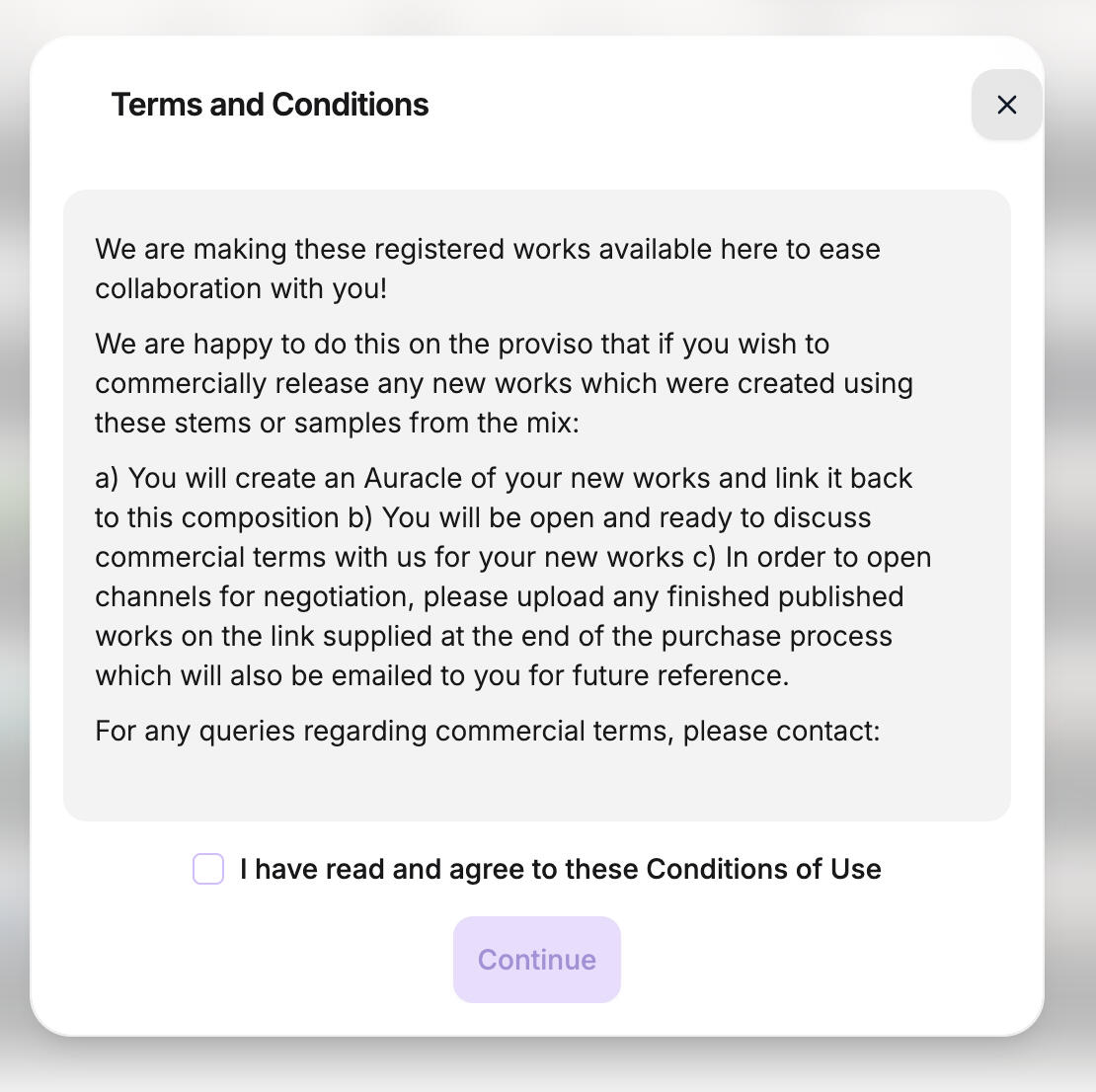Click the 'commercially release any new works' line
The height and width of the screenshot is (1092, 1096).
pos(504,384)
